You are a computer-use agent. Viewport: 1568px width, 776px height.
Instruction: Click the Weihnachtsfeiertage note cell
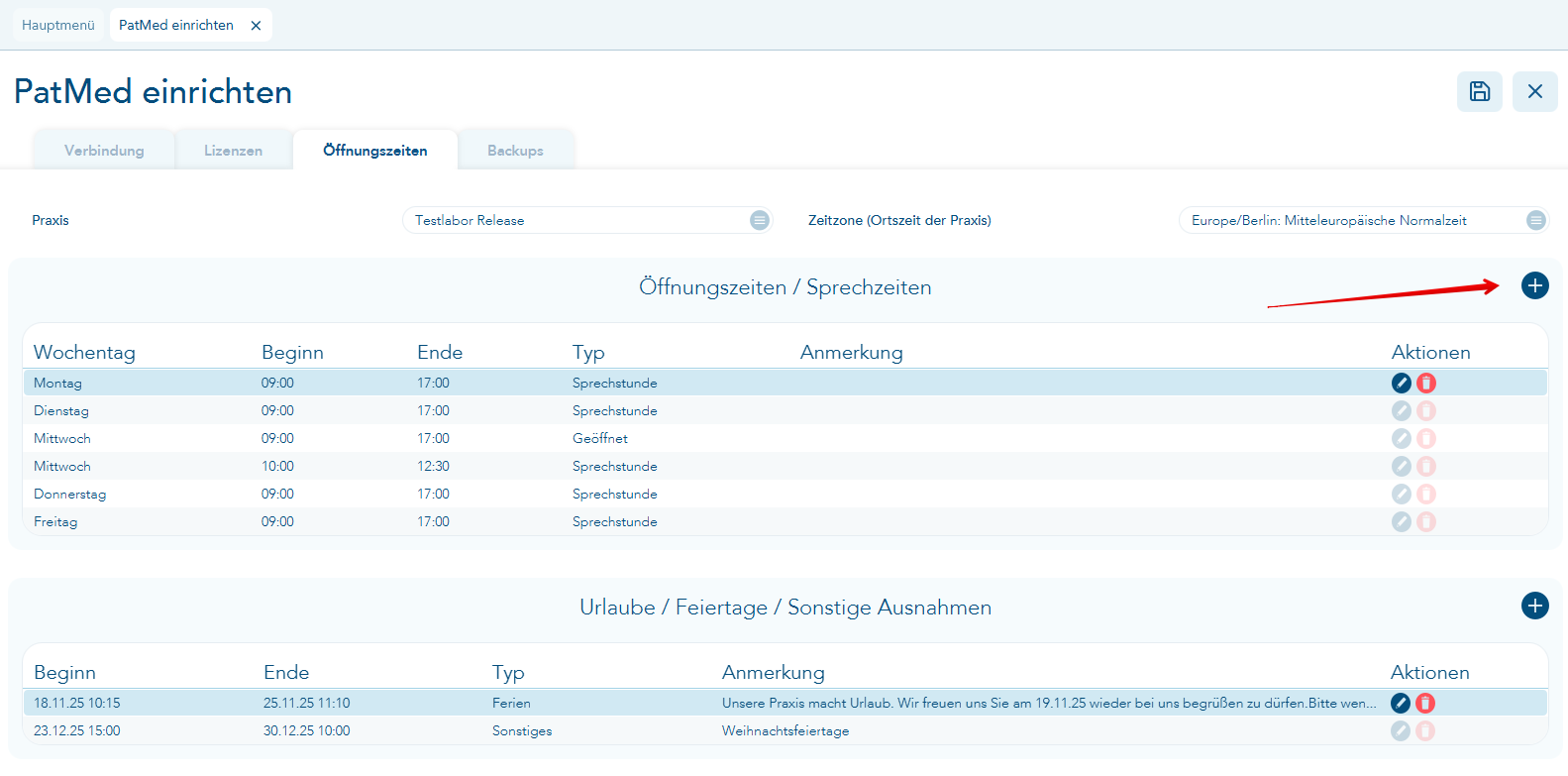(x=785, y=730)
